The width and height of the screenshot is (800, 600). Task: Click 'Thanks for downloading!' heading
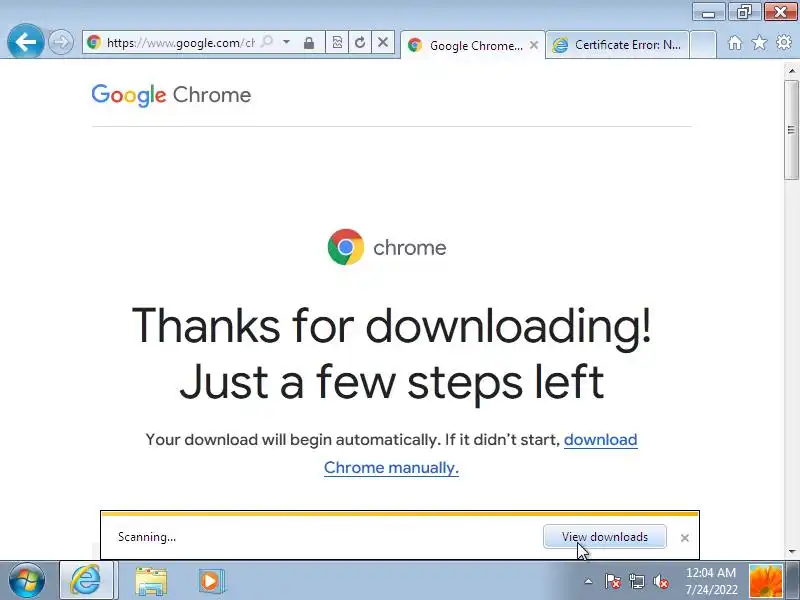tap(391, 326)
